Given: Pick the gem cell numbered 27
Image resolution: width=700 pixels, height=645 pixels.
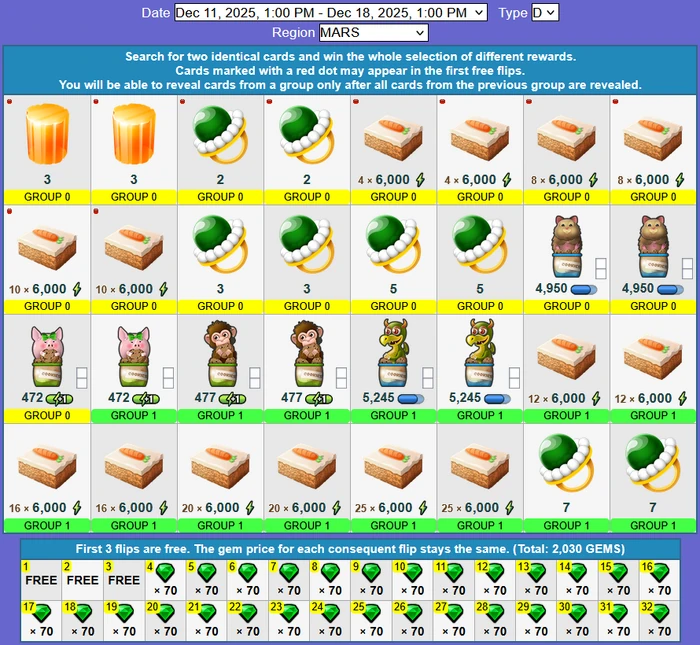Looking at the screenshot, I should 454,620.
